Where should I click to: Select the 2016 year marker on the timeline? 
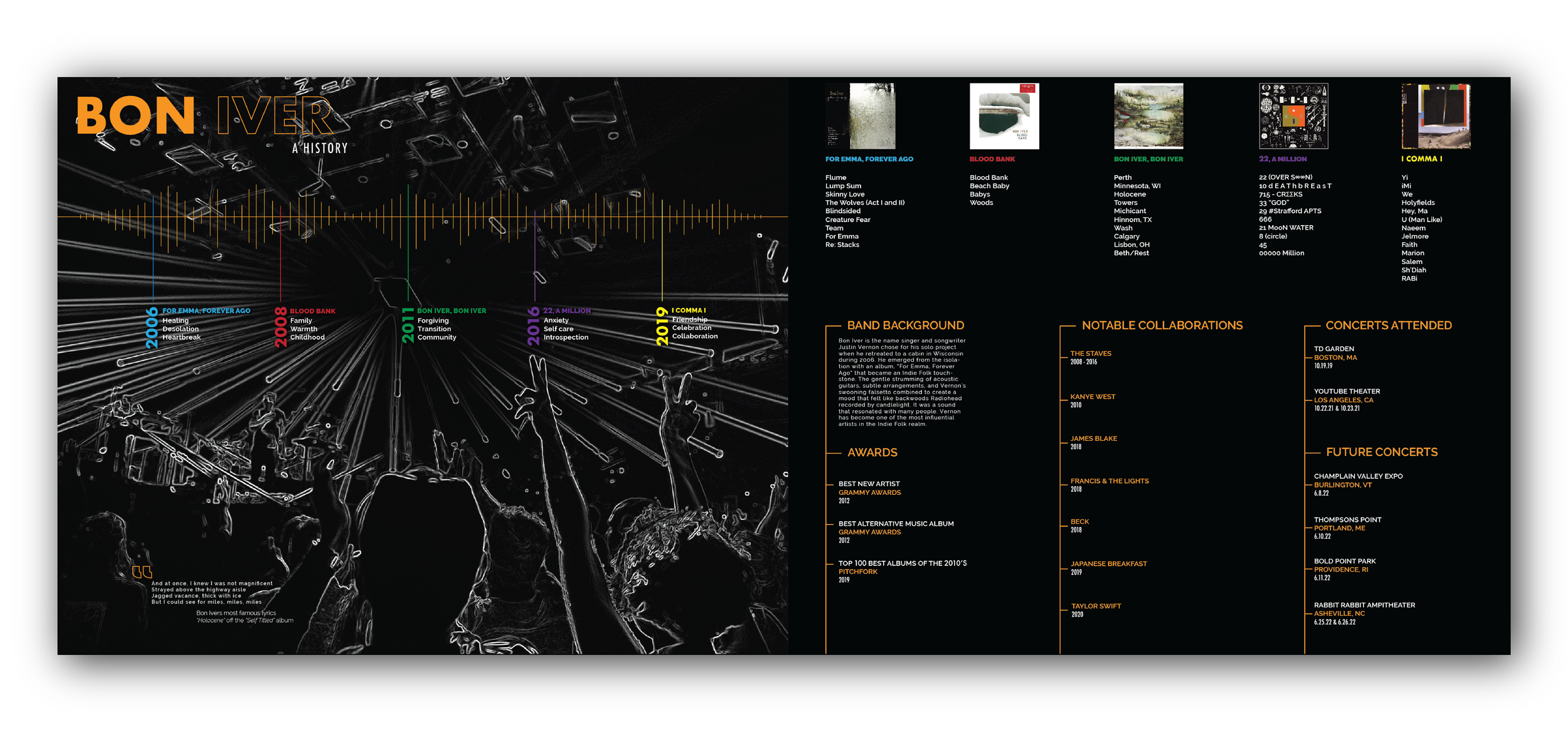[x=533, y=326]
